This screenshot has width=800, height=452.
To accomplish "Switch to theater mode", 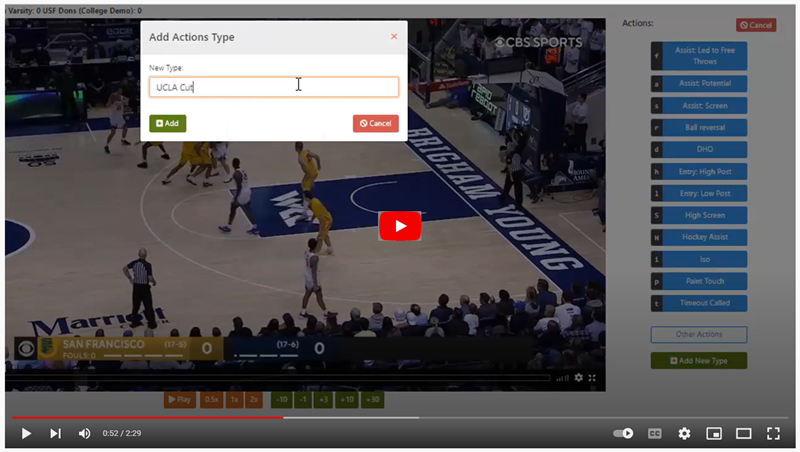I will 743,433.
